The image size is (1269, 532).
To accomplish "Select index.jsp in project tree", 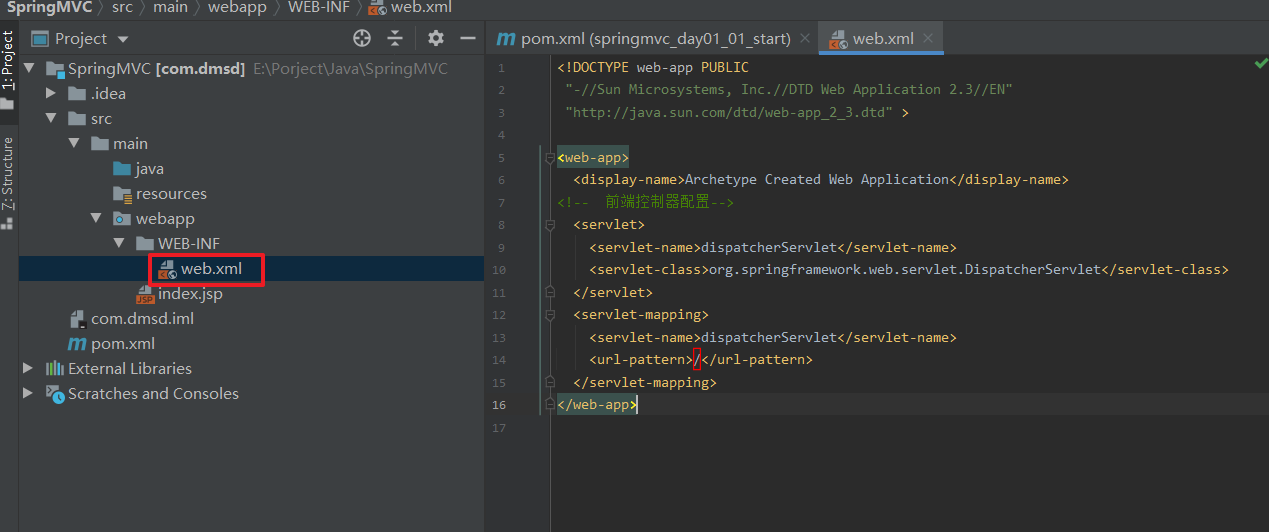I will (190, 294).
